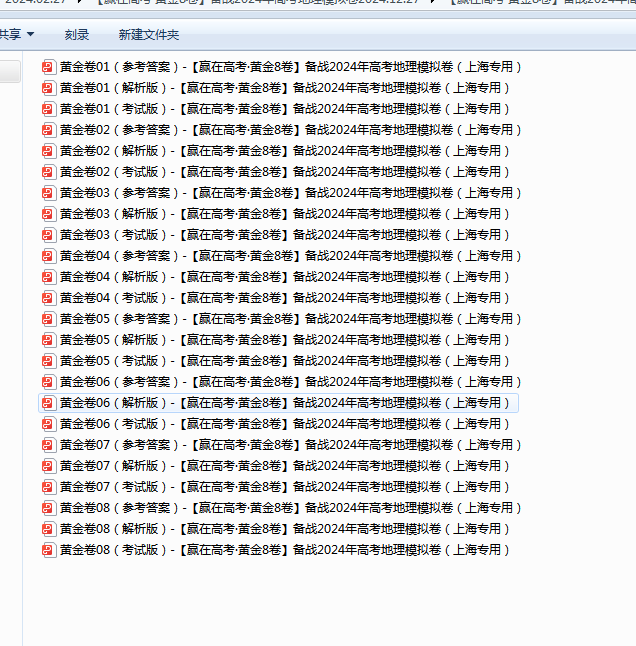
Task: Click PDF icon of 黄金卷07(考试版)
Action: (49, 487)
